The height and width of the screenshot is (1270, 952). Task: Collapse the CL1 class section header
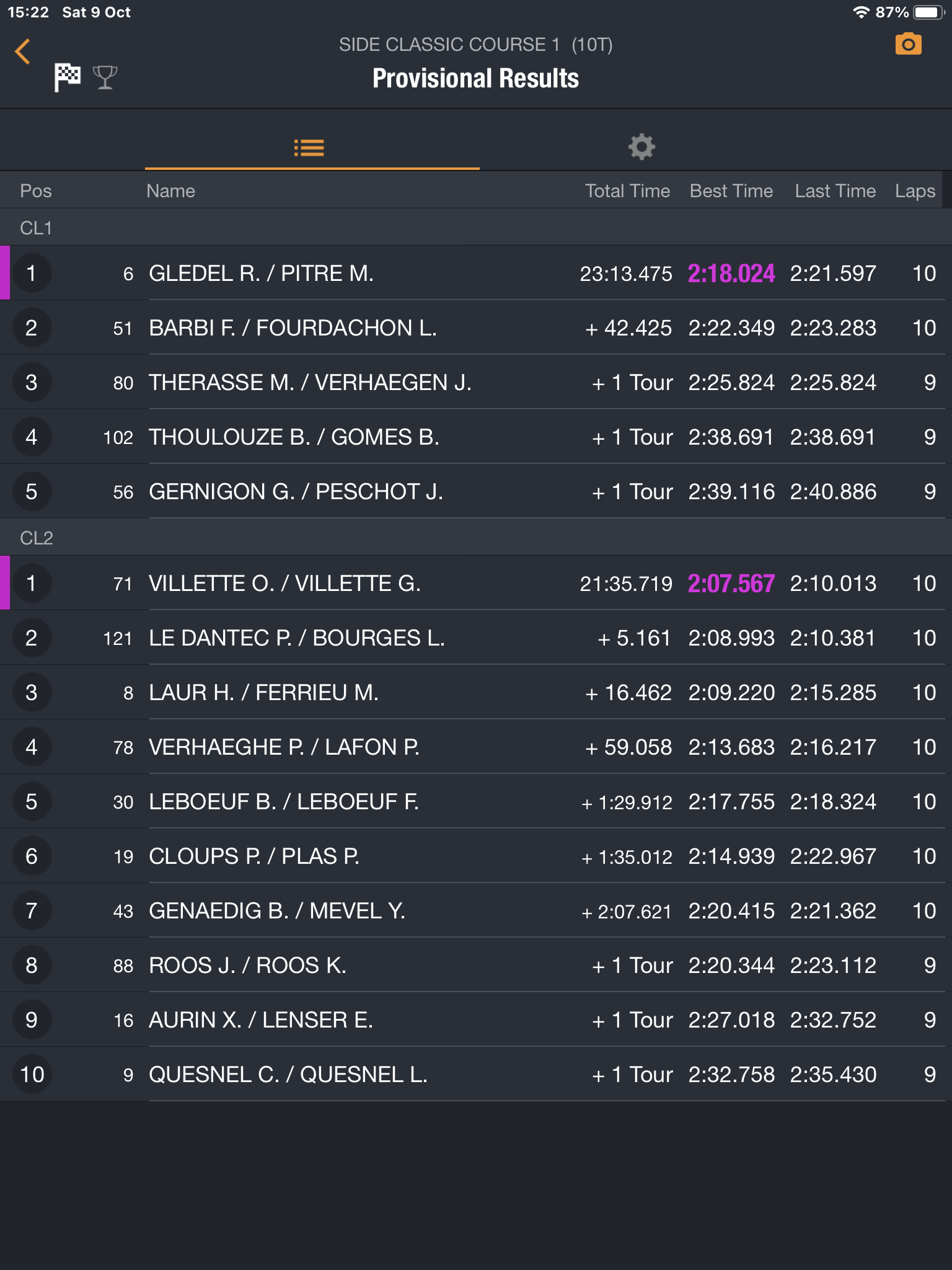476,228
